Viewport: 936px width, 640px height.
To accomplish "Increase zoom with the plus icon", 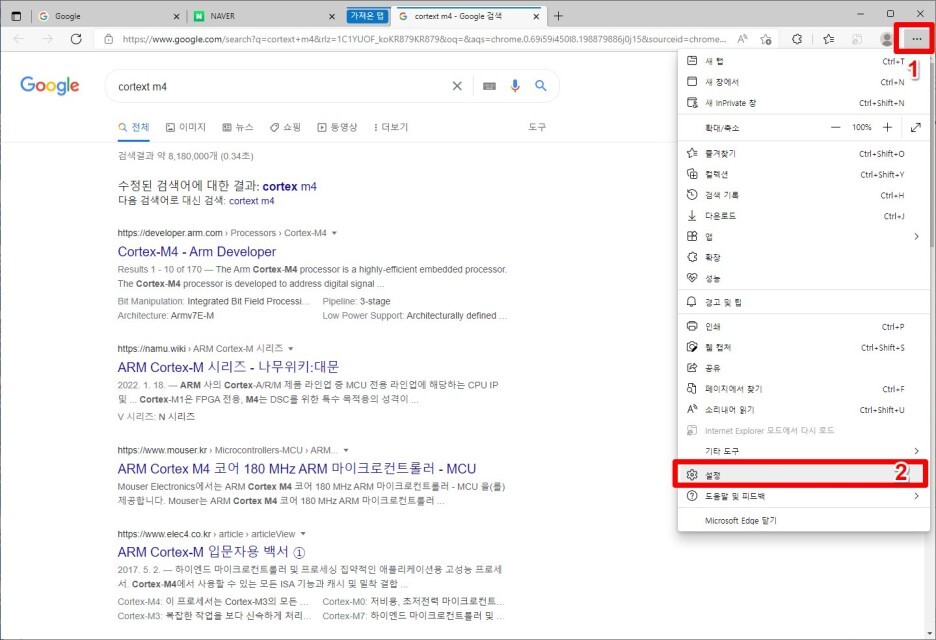I will (x=888, y=127).
